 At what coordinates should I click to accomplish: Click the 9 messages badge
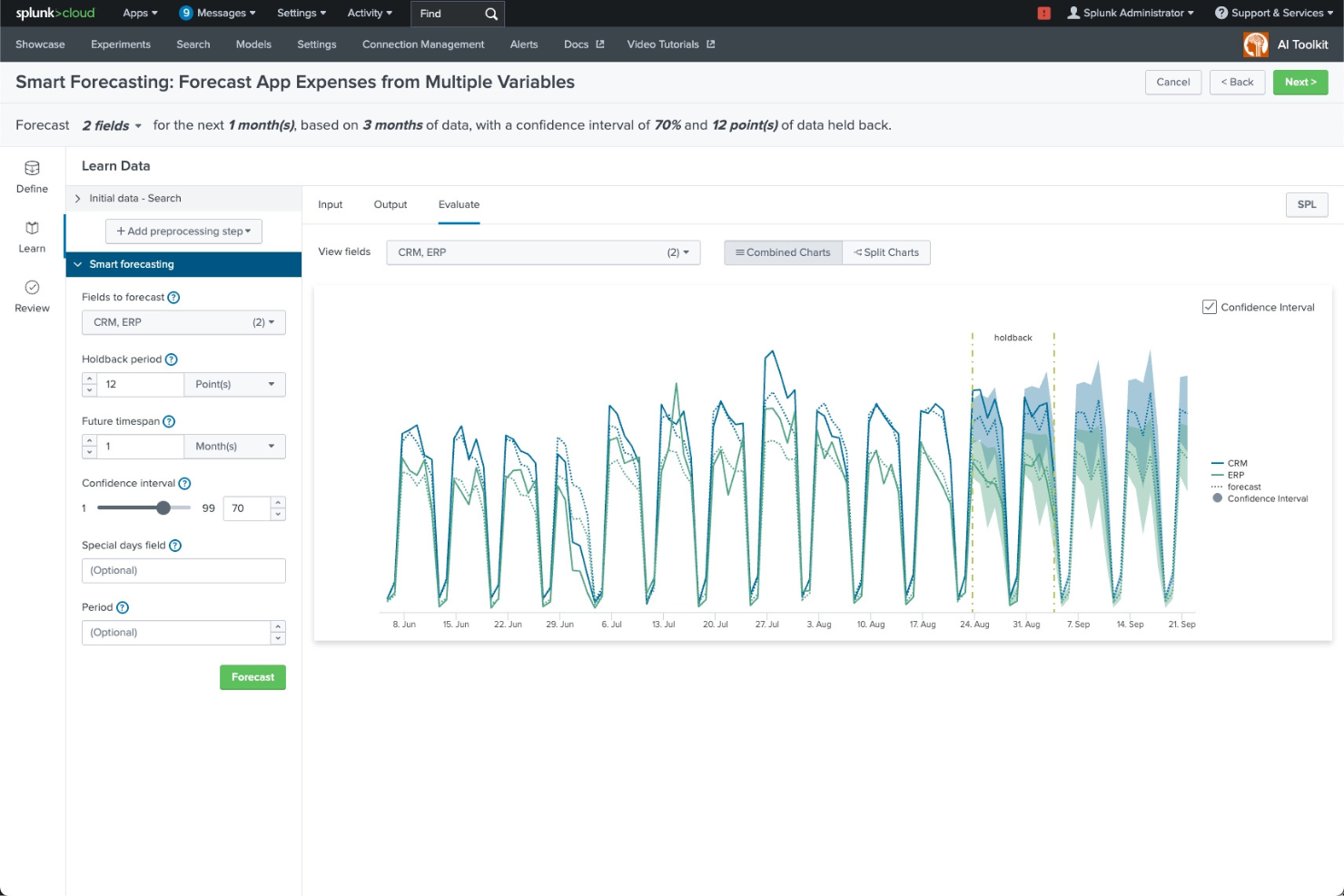pyautogui.click(x=186, y=13)
